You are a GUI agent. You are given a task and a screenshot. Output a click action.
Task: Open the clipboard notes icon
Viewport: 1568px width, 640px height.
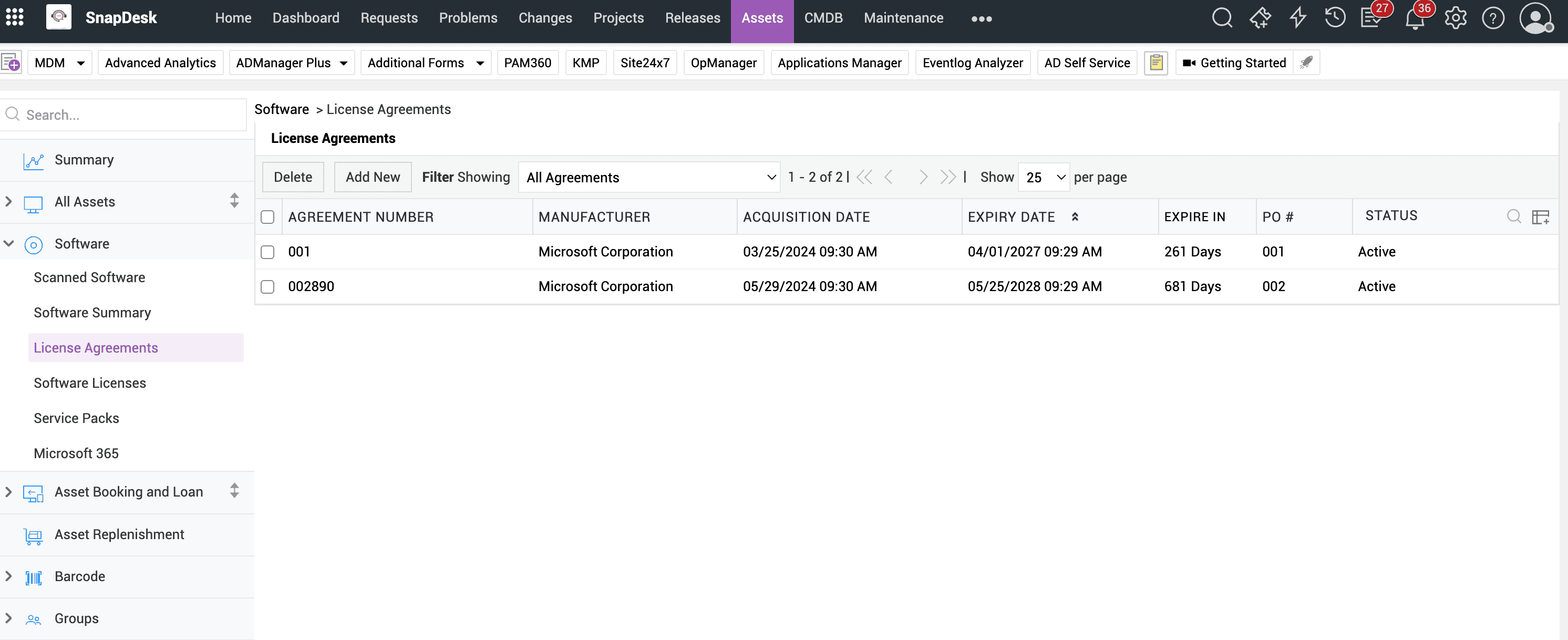(1156, 63)
